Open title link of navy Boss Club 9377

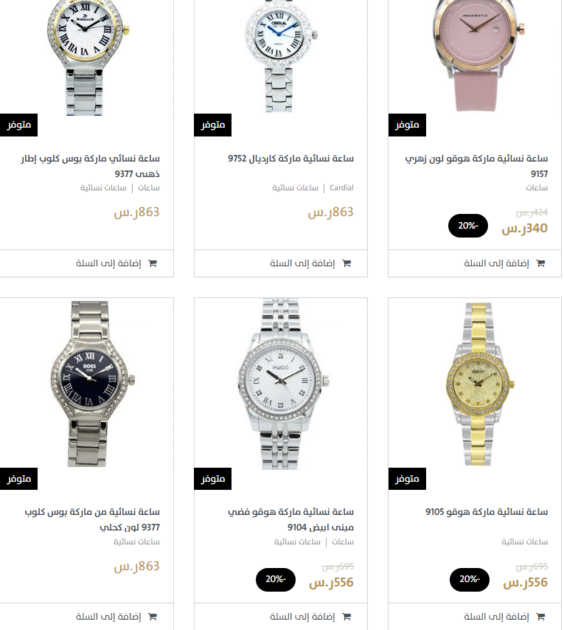click(92, 519)
